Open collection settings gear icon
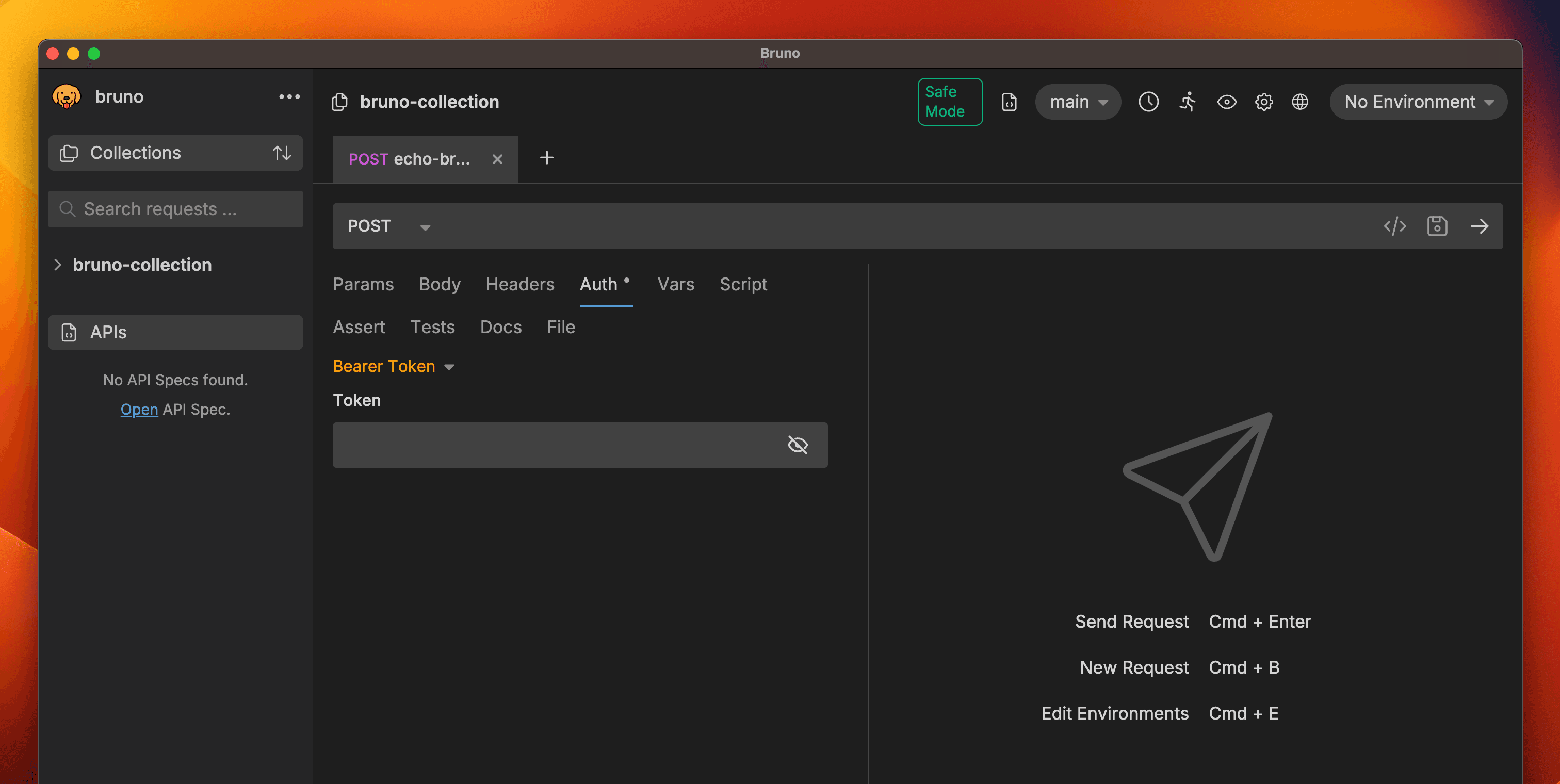This screenshot has width=1560, height=784. pyautogui.click(x=1263, y=102)
